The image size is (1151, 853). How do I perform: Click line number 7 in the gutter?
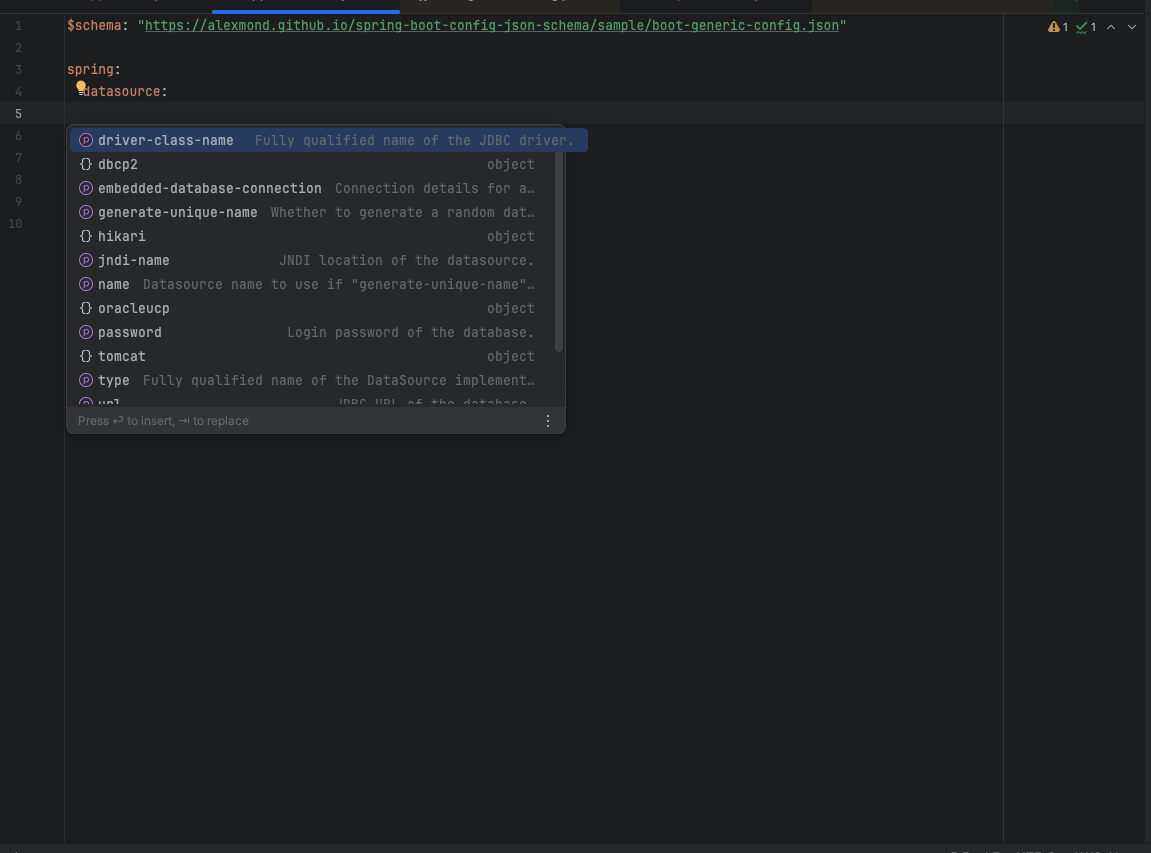(18, 157)
